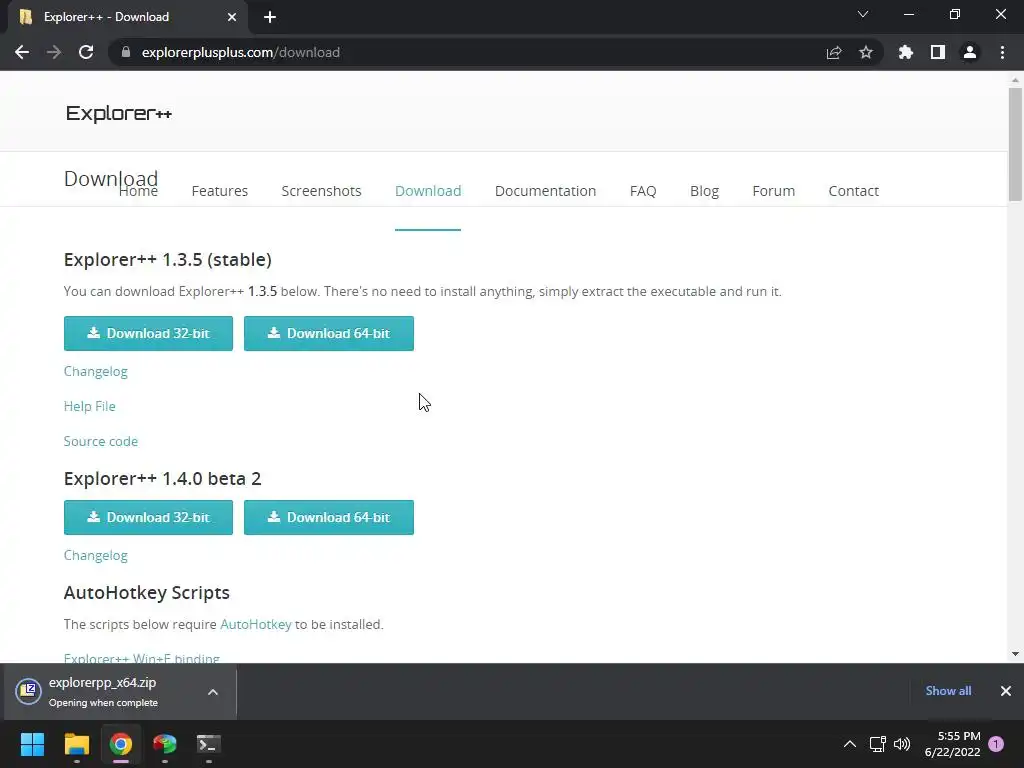The height and width of the screenshot is (768, 1024).
Task: View site info via the lock icon
Action: pyautogui.click(x=126, y=52)
